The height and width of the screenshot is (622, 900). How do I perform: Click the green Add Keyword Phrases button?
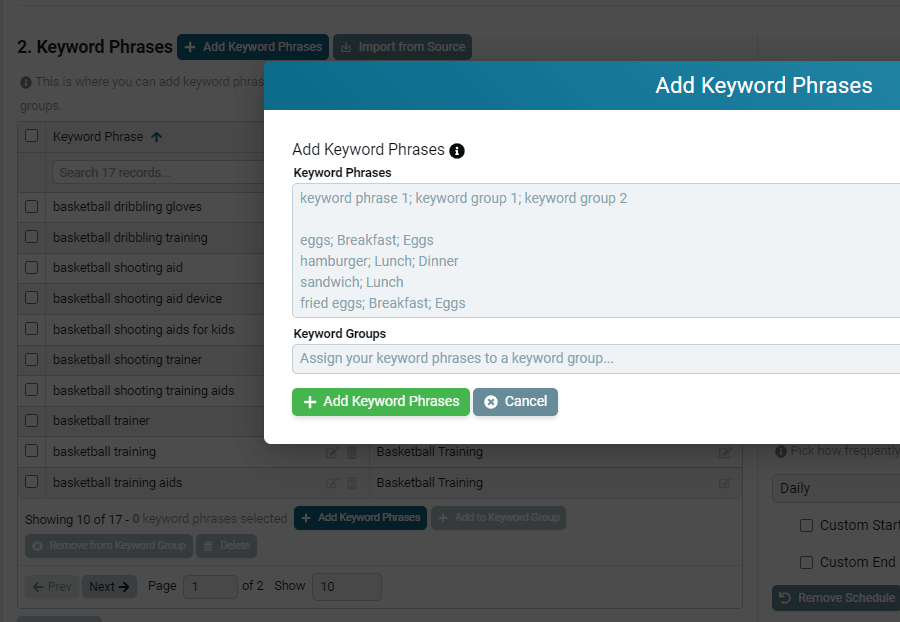pyautogui.click(x=381, y=402)
